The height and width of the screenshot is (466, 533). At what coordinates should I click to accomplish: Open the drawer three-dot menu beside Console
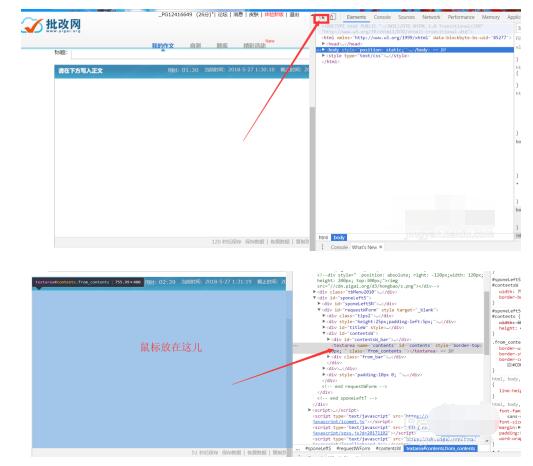323,247
